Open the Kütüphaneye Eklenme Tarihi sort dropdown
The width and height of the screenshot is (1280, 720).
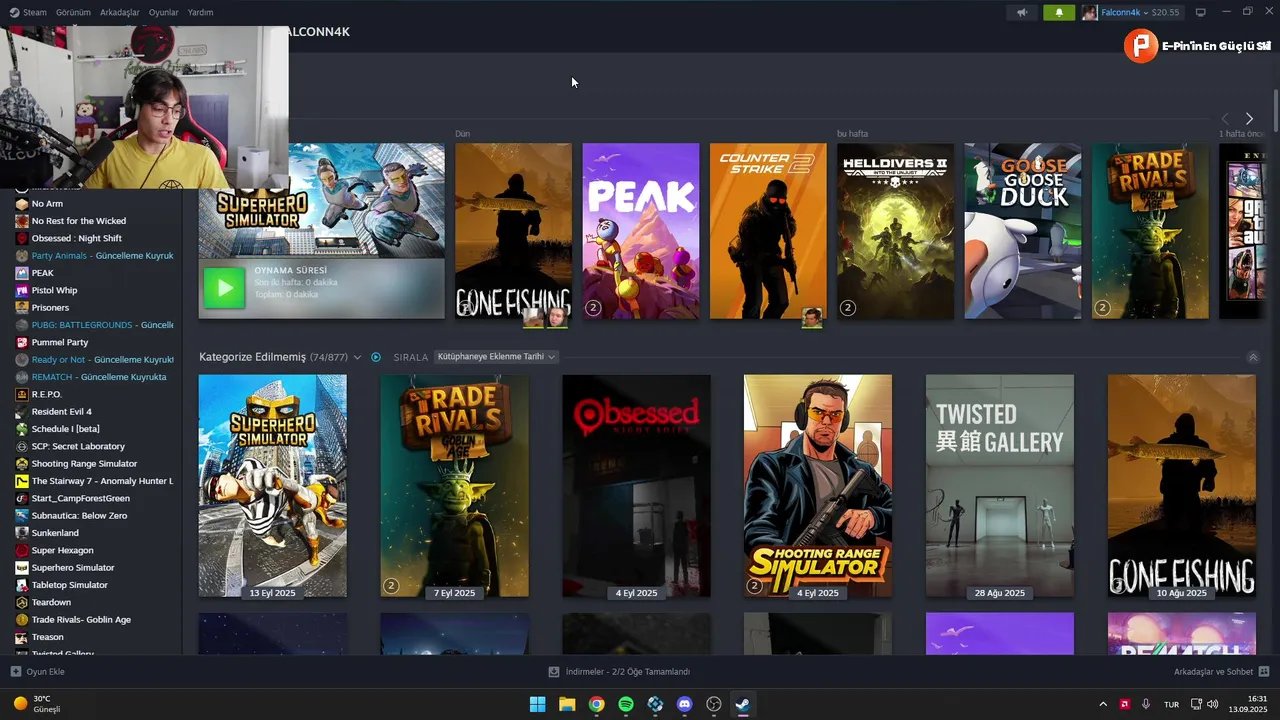click(496, 357)
